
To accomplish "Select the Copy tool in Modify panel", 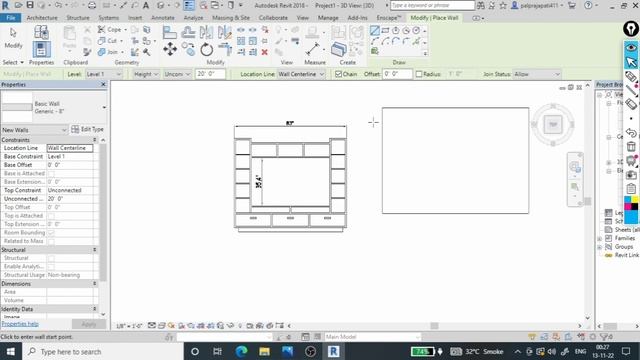I will pyautogui.click(x=188, y=49).
